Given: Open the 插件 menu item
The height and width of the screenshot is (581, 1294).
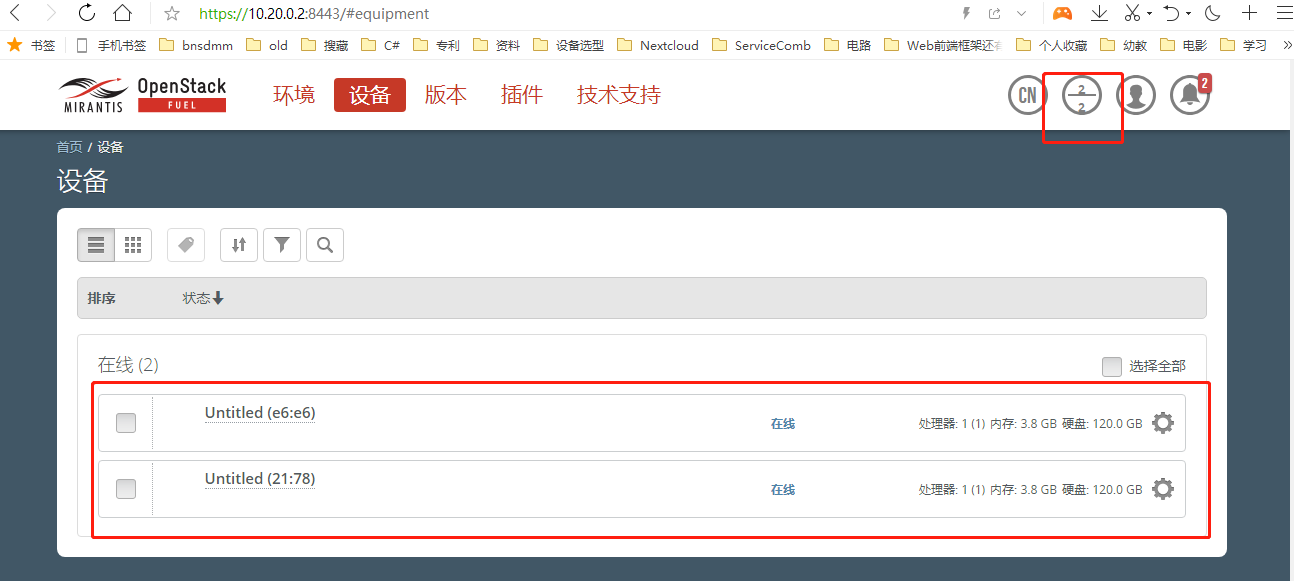Looking at the screenshot, I should [x=521, y=95].
